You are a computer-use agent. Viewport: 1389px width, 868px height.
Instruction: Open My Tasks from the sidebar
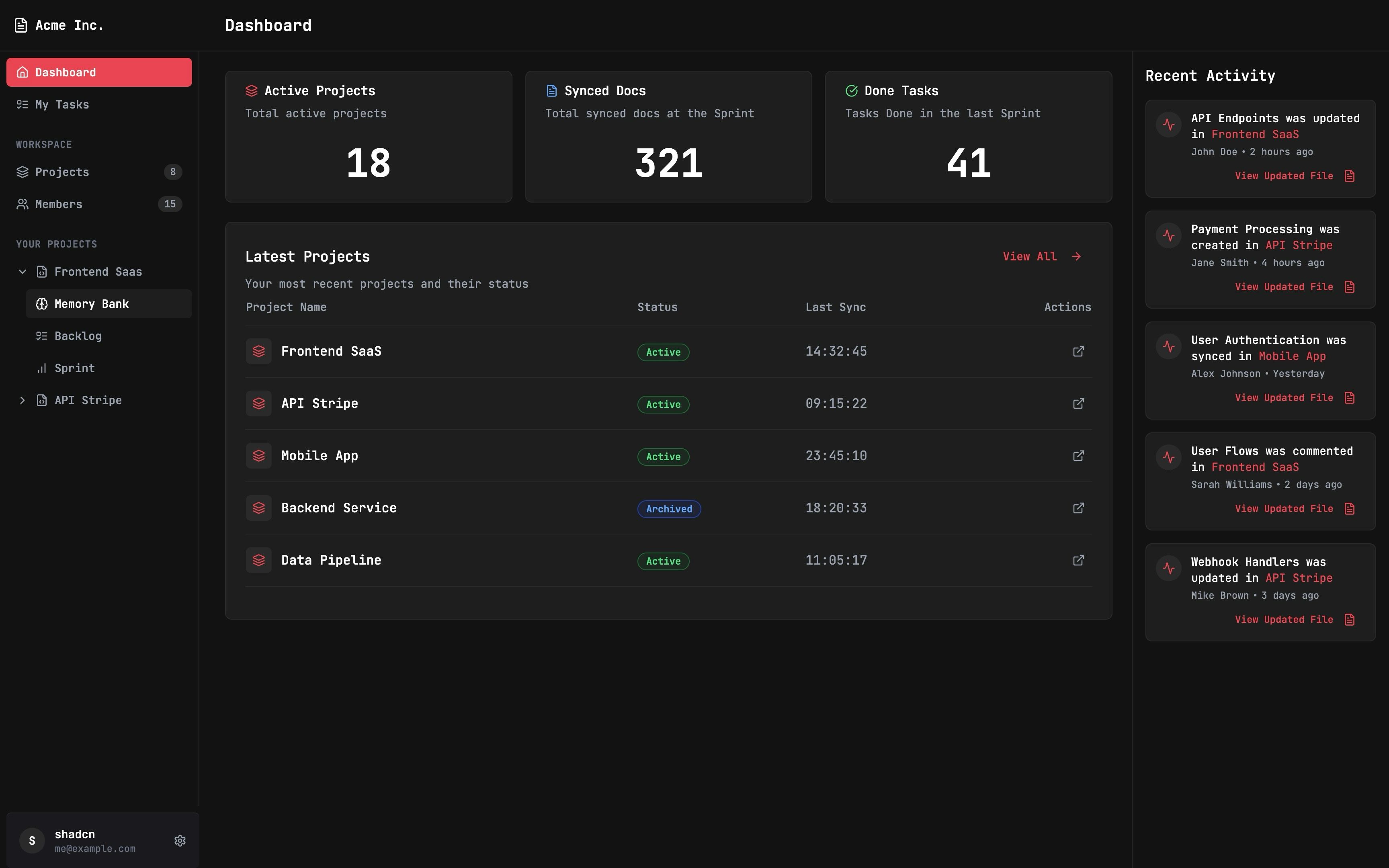click(x=61, y=104)
